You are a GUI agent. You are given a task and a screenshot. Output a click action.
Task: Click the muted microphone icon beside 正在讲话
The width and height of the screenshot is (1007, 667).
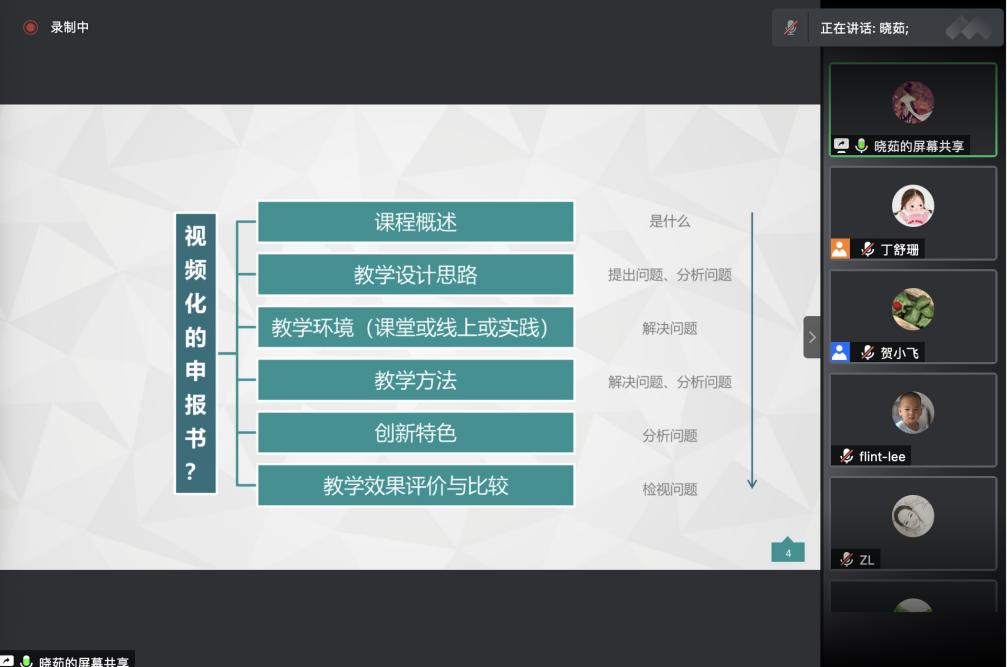(792, 28)
